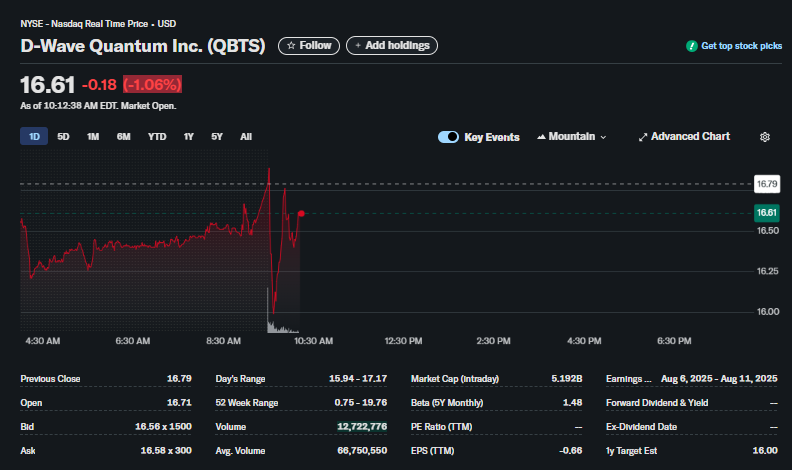Toggle the Key Events switch
Screen dimensions: 792x470
pos(448,137)
